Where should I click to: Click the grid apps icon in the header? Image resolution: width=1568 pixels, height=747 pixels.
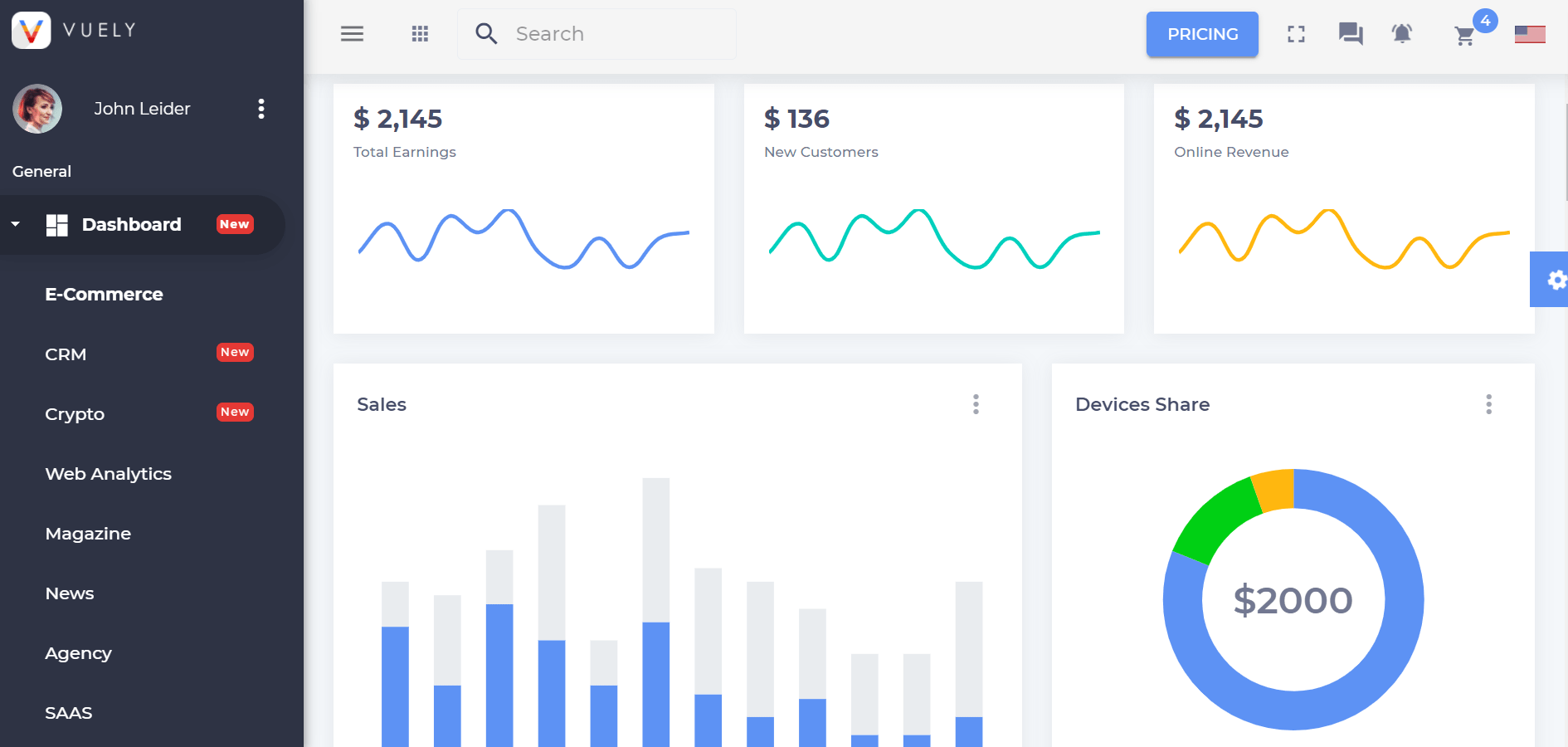[x=420, y=33]
